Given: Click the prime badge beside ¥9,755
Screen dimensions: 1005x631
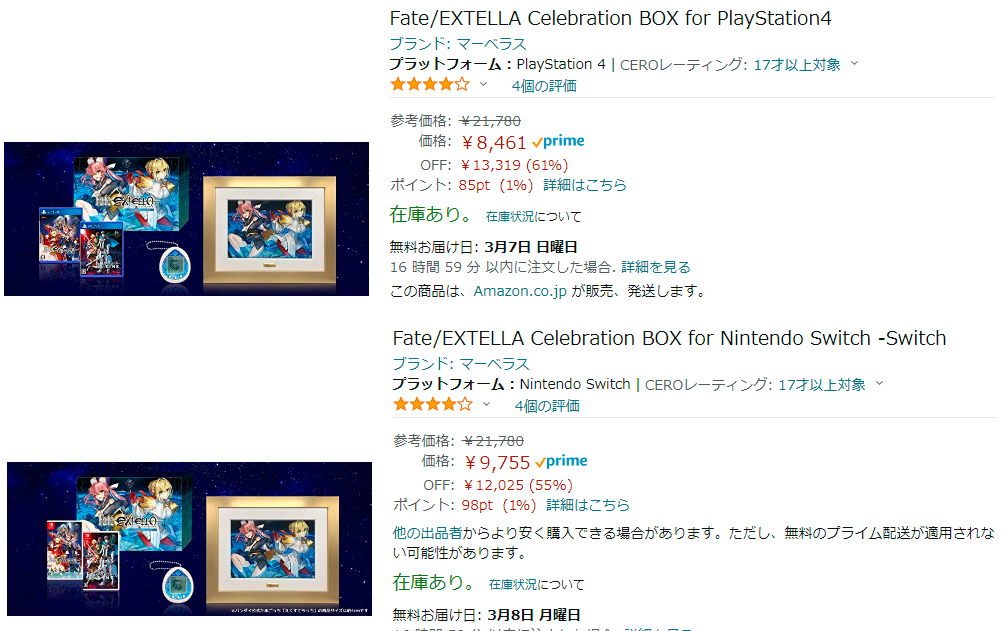Looking at the screenshot, I should pyautogui.click(x=561, y=462).
